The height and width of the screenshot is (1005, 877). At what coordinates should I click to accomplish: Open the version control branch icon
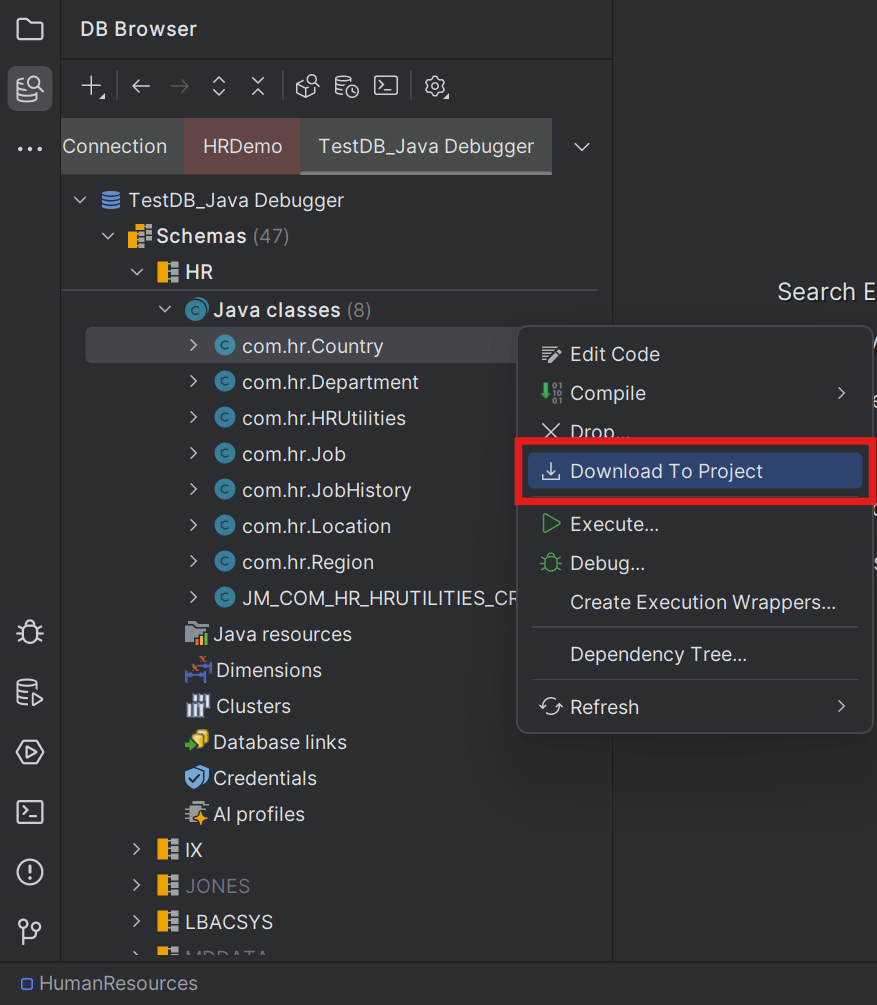click(29, 932)
